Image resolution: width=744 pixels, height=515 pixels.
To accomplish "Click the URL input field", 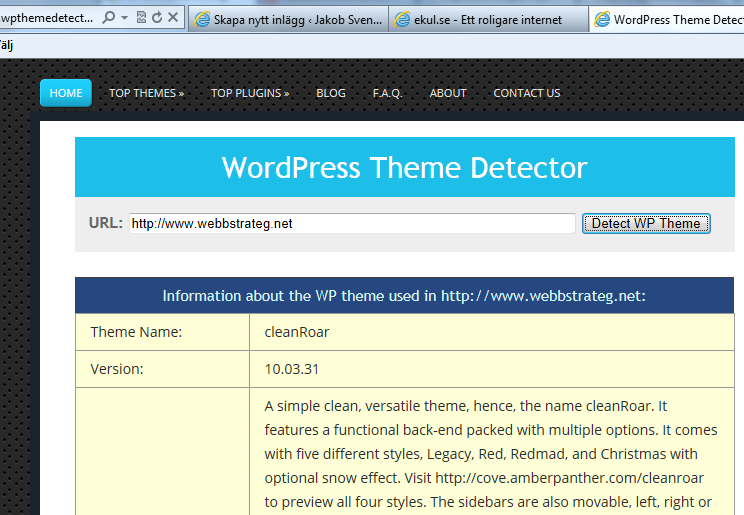I will 353,224.
